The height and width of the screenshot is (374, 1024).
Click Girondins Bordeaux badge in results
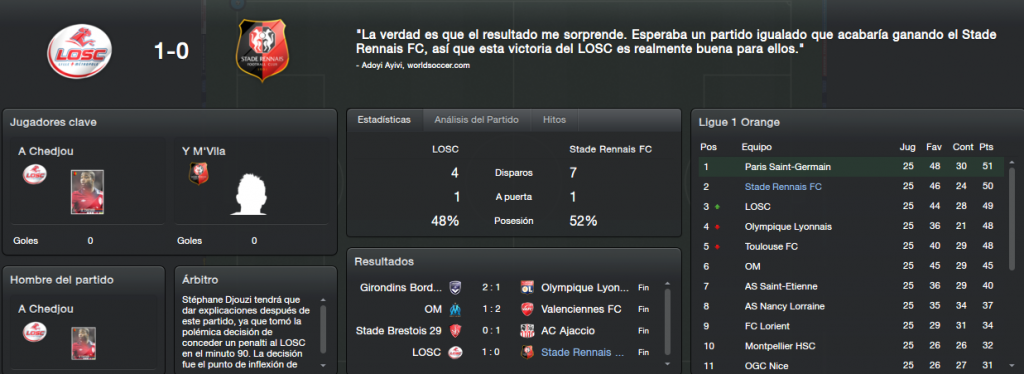[x=455, y=288]
